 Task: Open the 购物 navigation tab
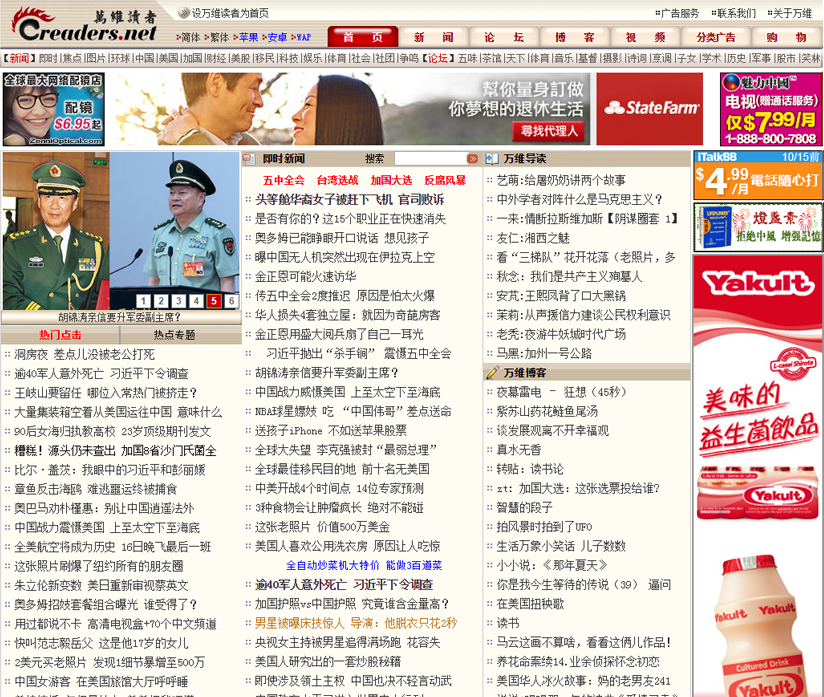click(x=786, y=37)
